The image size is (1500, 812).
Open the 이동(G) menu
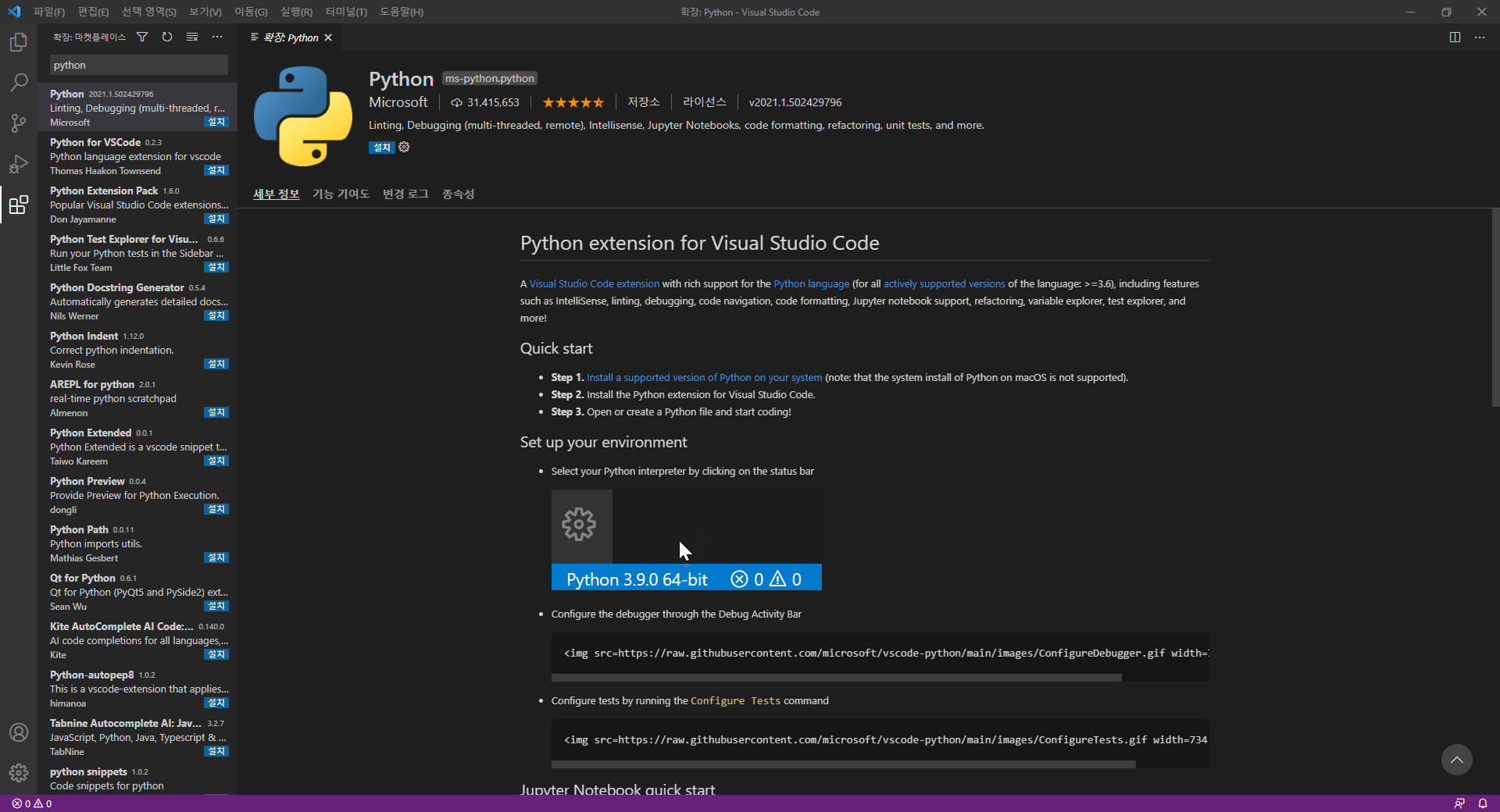coord(251,12)
